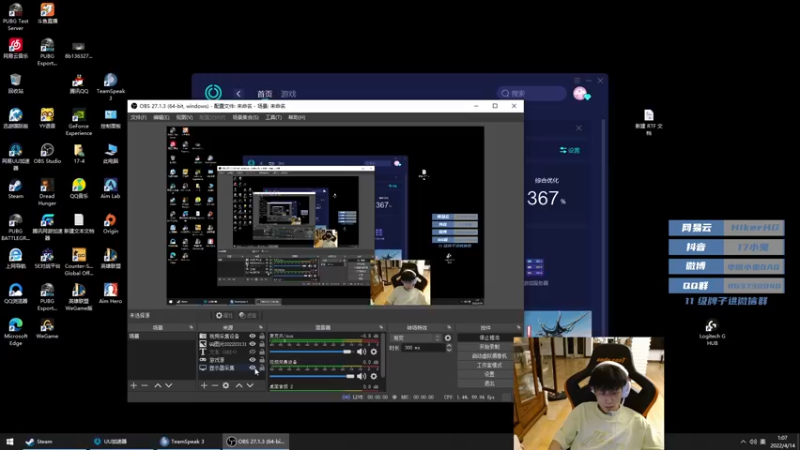Viewport: 800px width, 450px height.
Task: Toggle visibility of QQ图片 image source
Action: (252, 344)
